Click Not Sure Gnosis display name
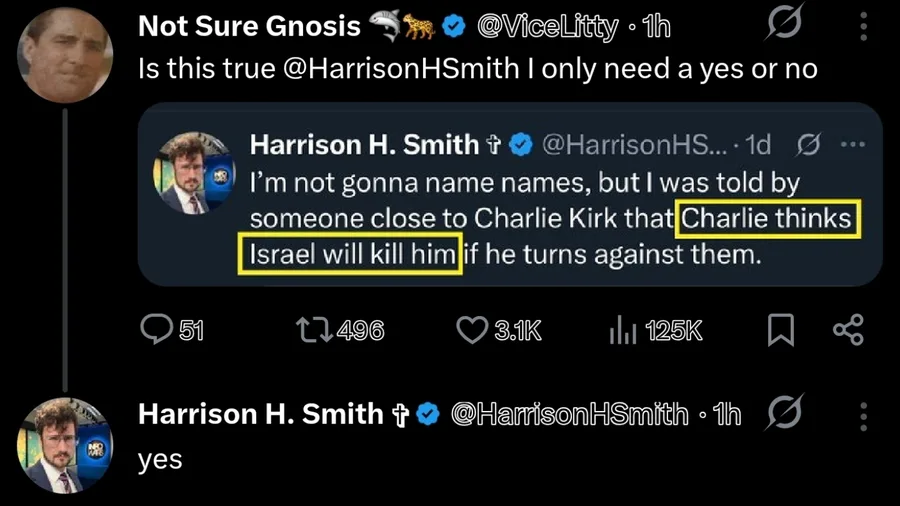This screenshot has height=506, width=900. click(249, 27)
